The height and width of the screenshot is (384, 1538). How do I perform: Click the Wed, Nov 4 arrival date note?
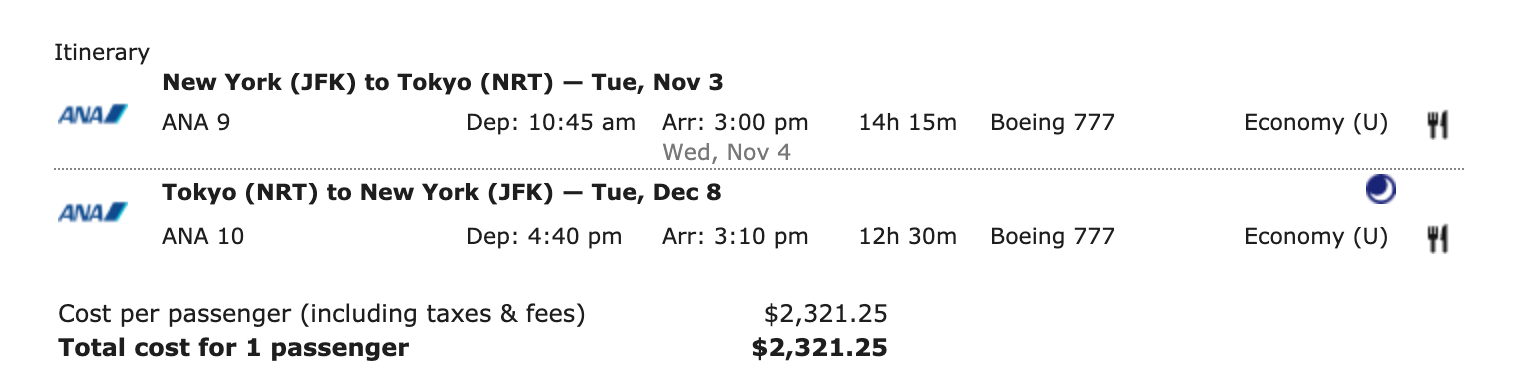727,153
